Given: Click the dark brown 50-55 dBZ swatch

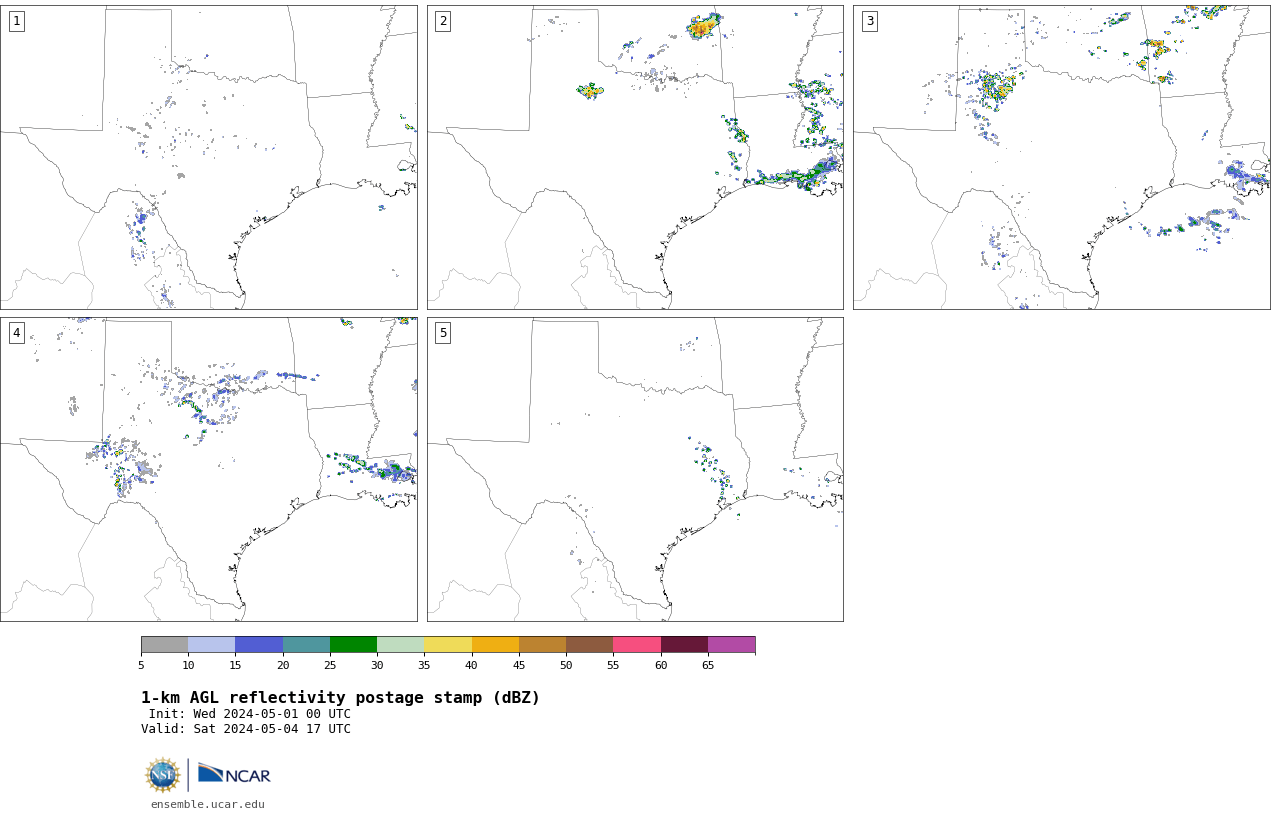Looking at the screenshot, I should [x=589, y=644].
